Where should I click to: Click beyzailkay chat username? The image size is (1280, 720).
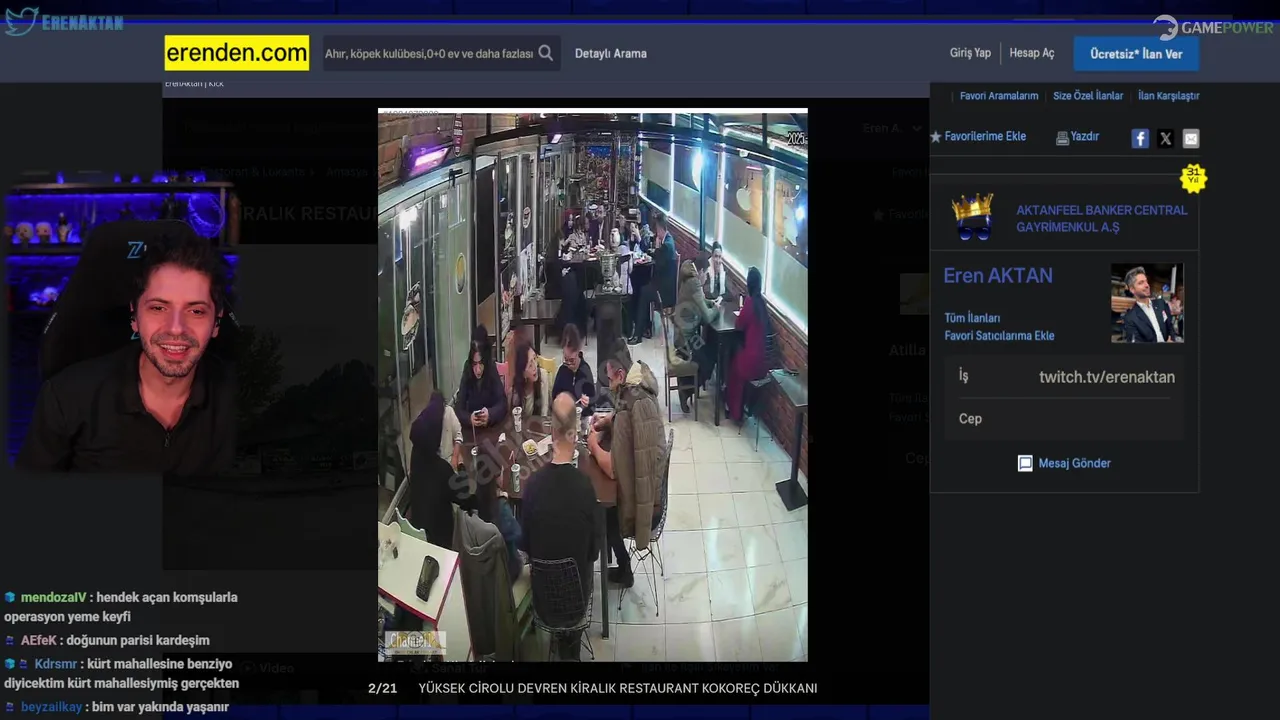tap(51, 707)
